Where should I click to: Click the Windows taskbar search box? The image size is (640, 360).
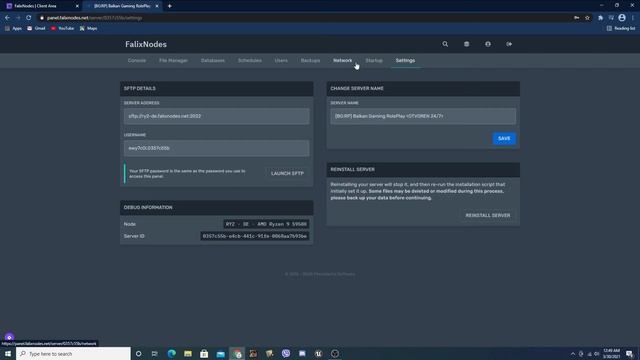click(73, 353)
